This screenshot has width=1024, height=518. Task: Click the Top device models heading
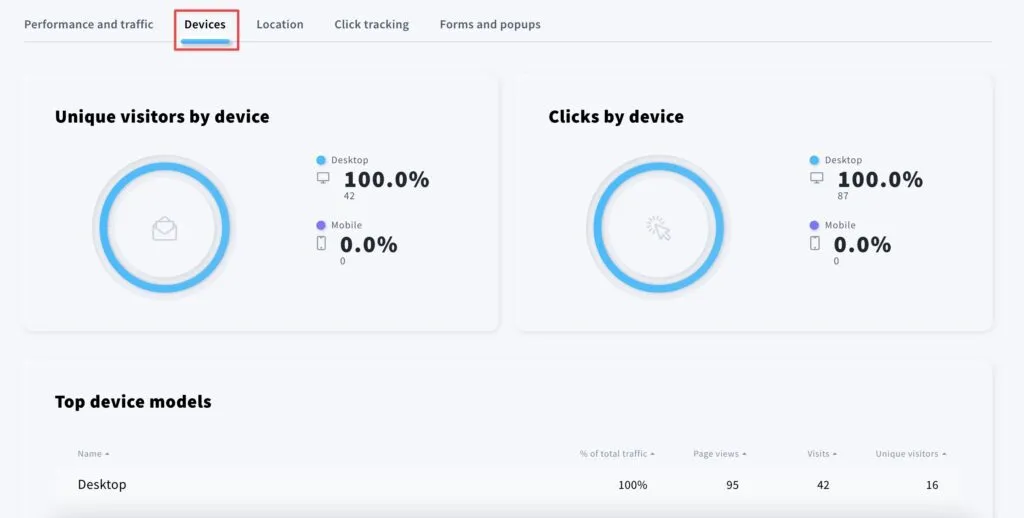tap(133, 402)
